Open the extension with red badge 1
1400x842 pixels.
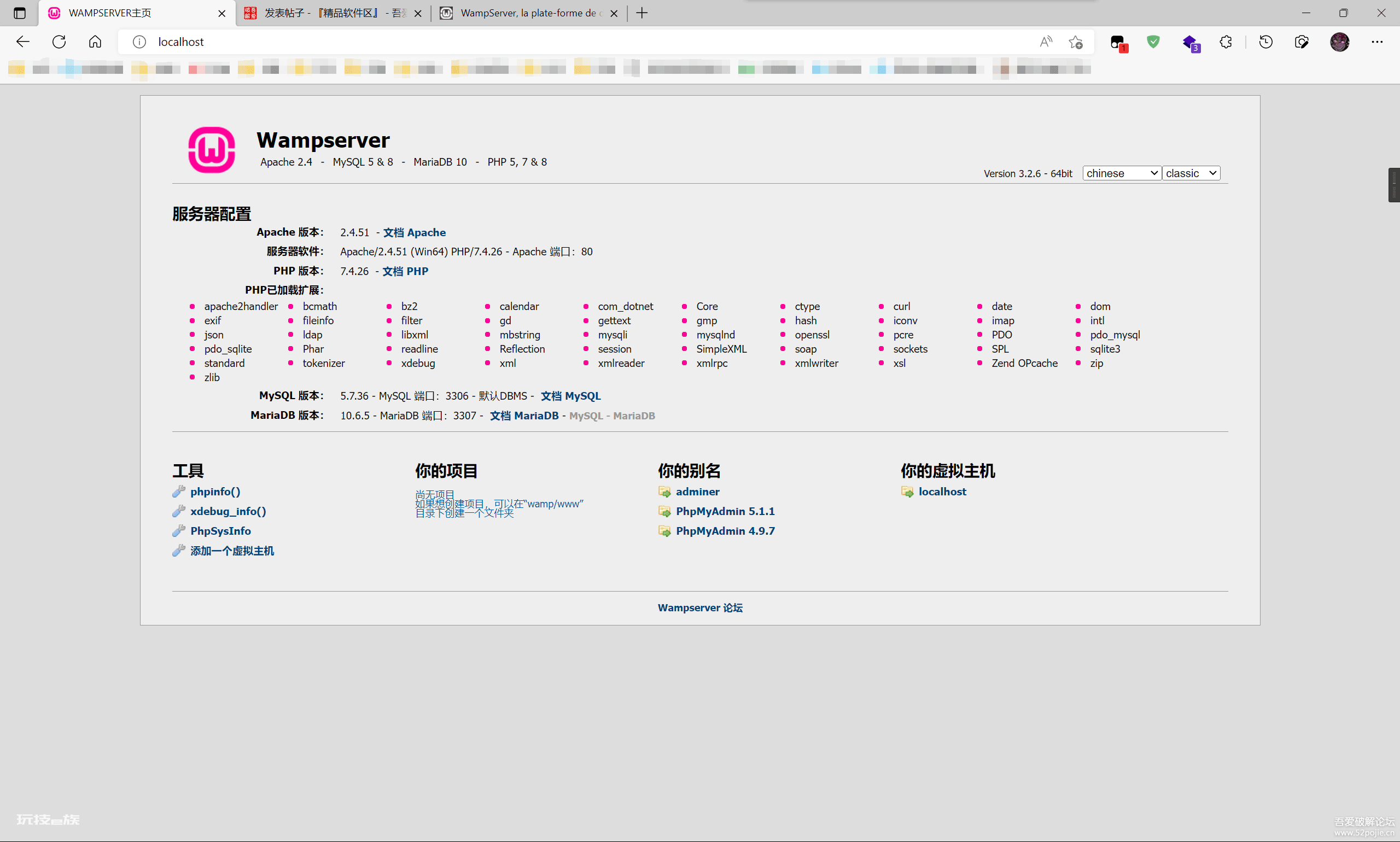1118,43
